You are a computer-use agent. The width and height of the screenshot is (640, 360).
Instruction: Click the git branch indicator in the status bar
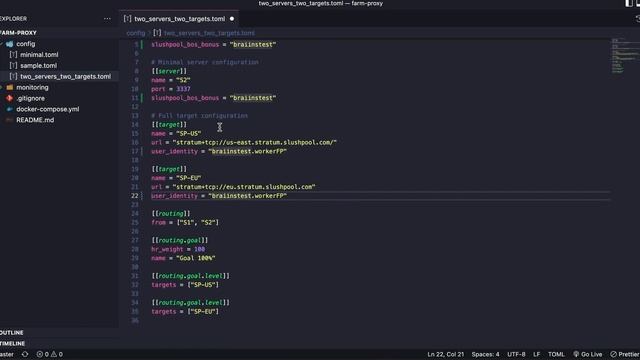[7, 354]
